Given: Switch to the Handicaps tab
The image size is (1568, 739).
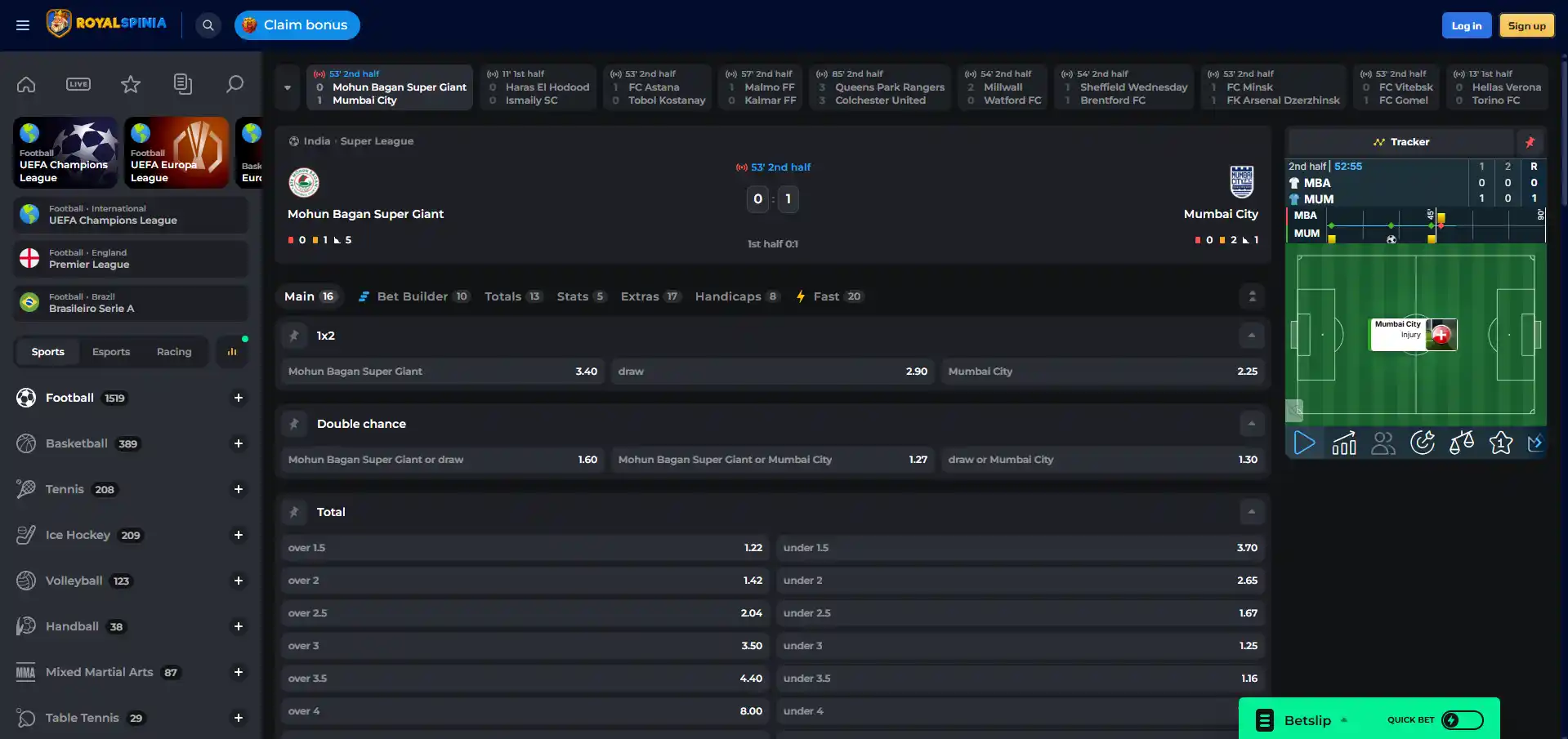Looking at the screenshot, I should point(738,296).
